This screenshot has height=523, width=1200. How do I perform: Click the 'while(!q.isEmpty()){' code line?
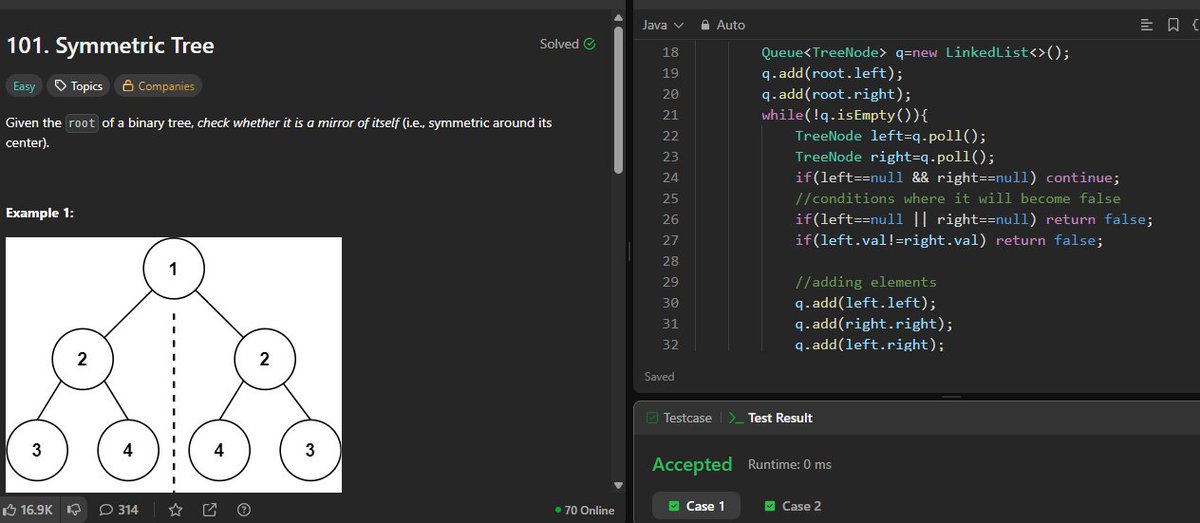[x=845, y=115]
